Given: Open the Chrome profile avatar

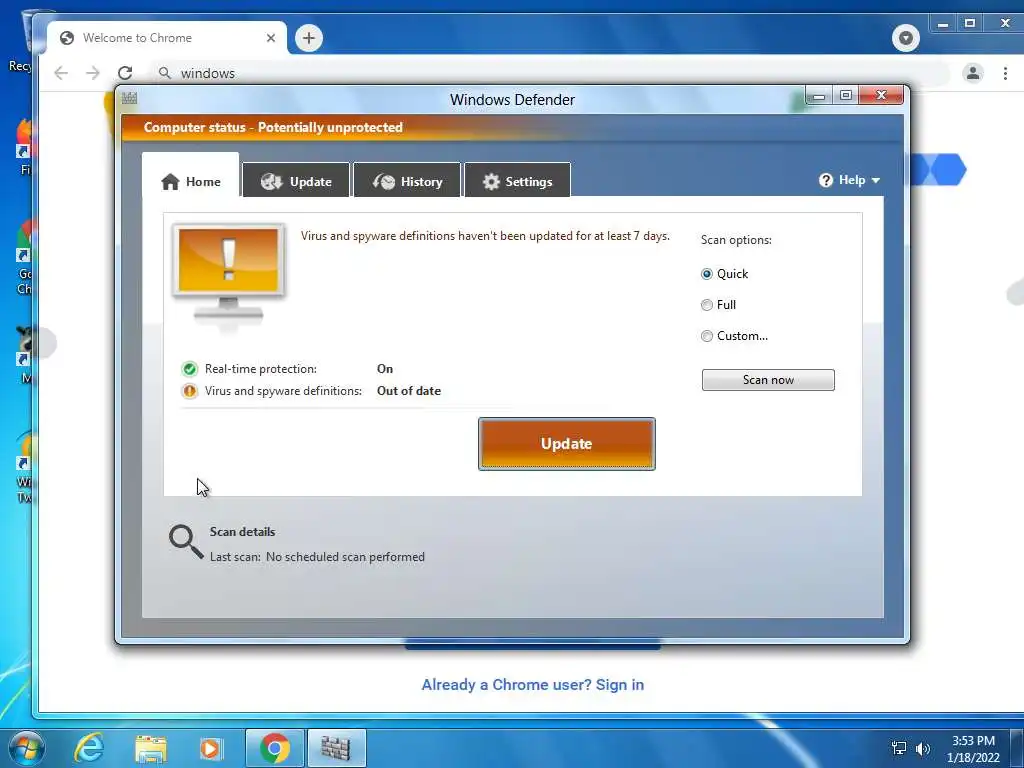Looking at the screenshot, I should [x=972, y=72].
